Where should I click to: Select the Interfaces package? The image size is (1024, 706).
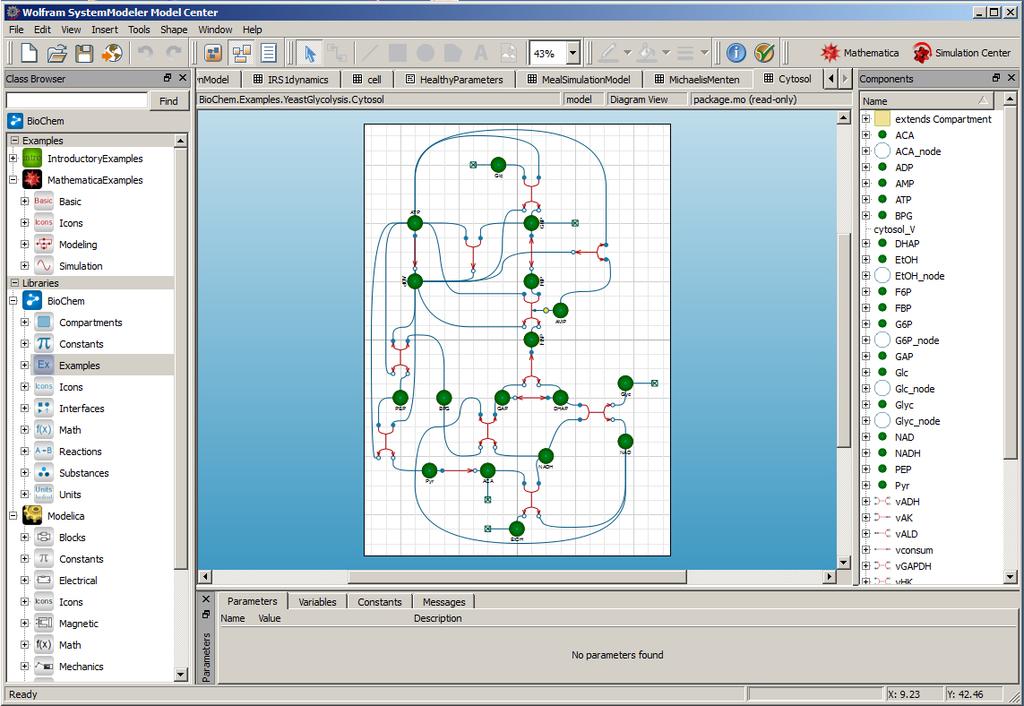coord(82,408)
